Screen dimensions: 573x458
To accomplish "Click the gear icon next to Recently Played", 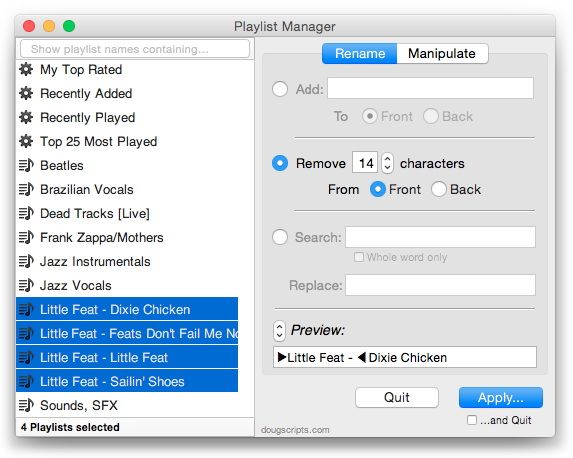I will 26,117.
